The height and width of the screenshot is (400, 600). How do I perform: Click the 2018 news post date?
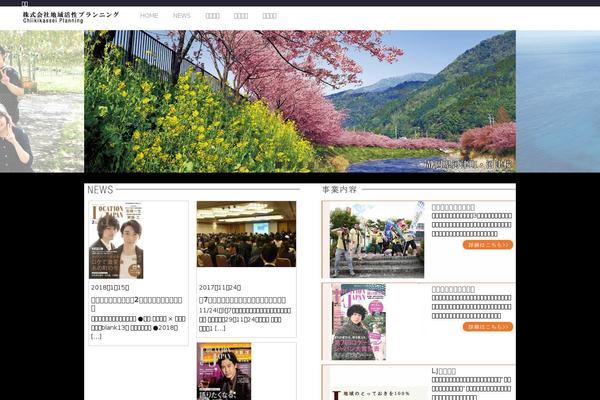(x=110, y=287)
